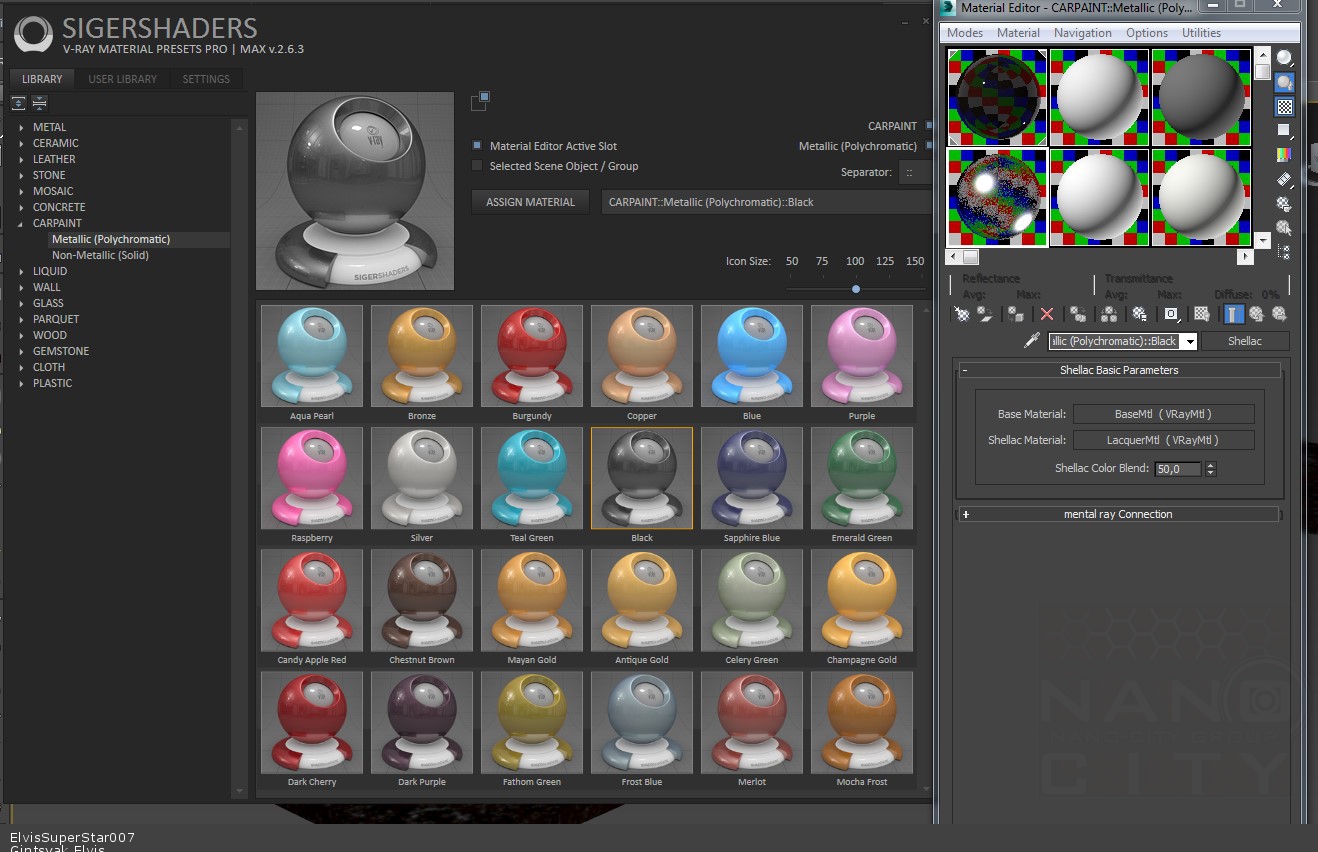Click the BaseMtl (VRayMtl) button

(1164, 414)
